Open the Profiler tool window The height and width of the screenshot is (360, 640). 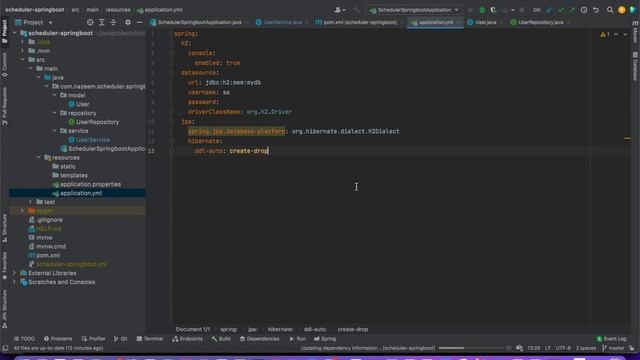pos(93,339)
